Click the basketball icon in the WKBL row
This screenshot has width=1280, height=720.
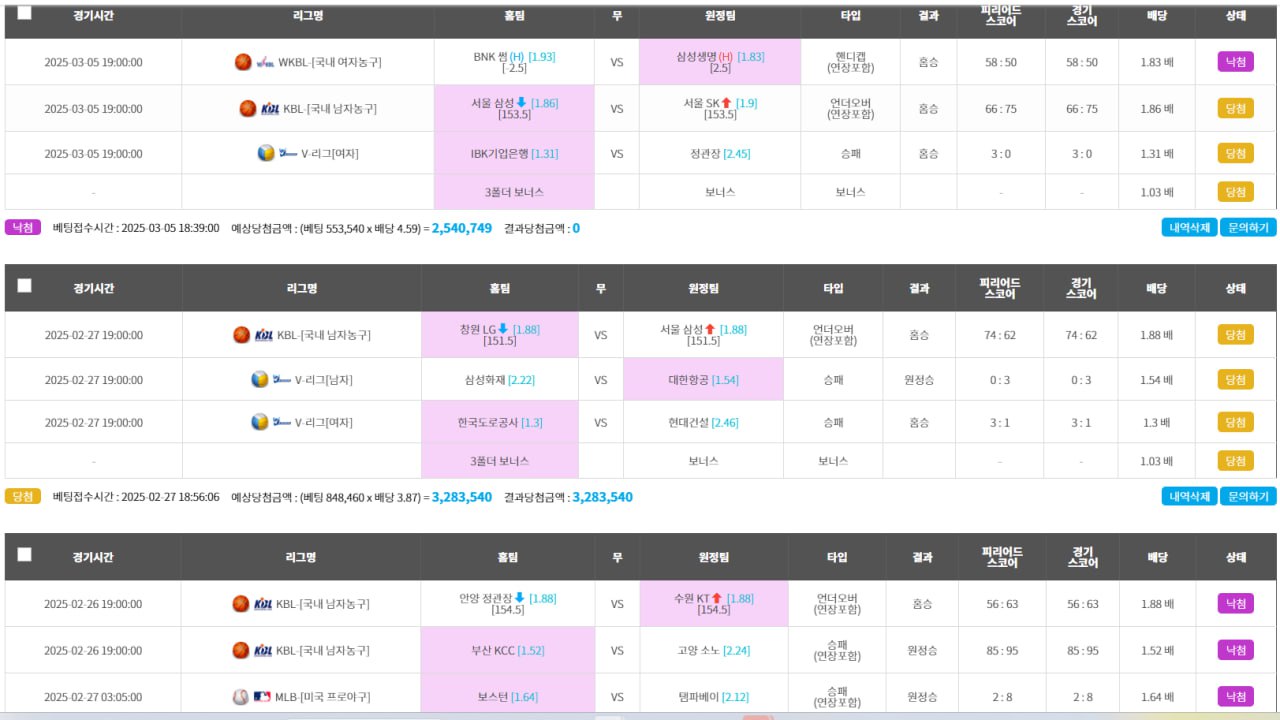tap(242, 62)
